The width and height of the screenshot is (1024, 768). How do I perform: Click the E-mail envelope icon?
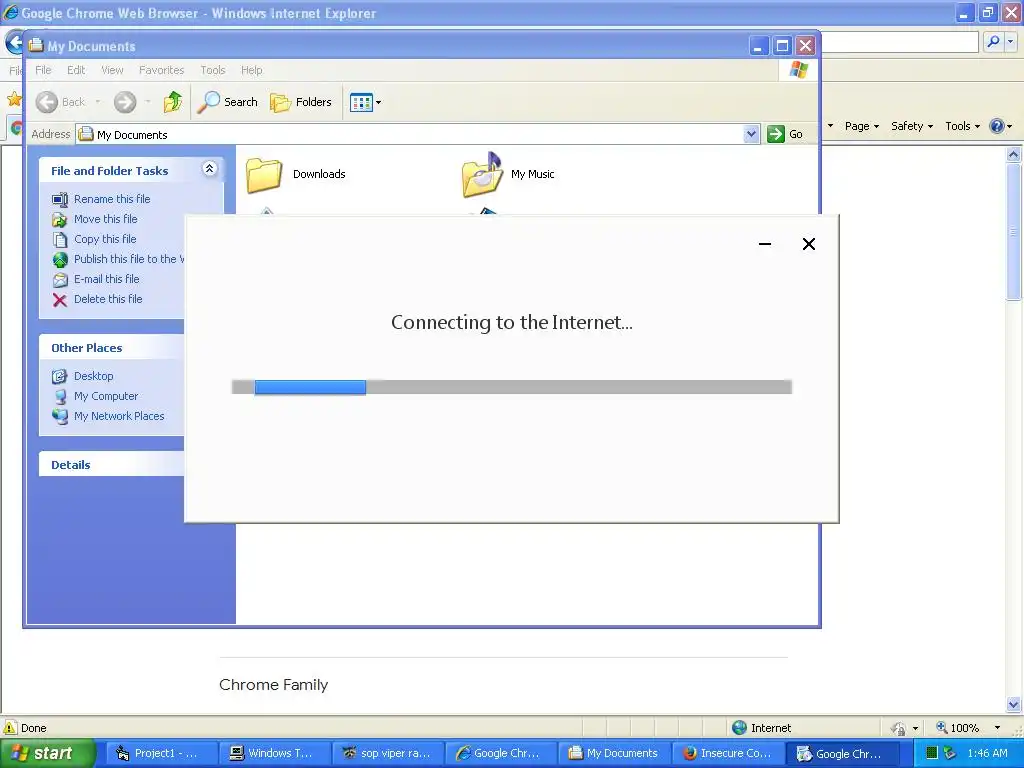[59, 280]
